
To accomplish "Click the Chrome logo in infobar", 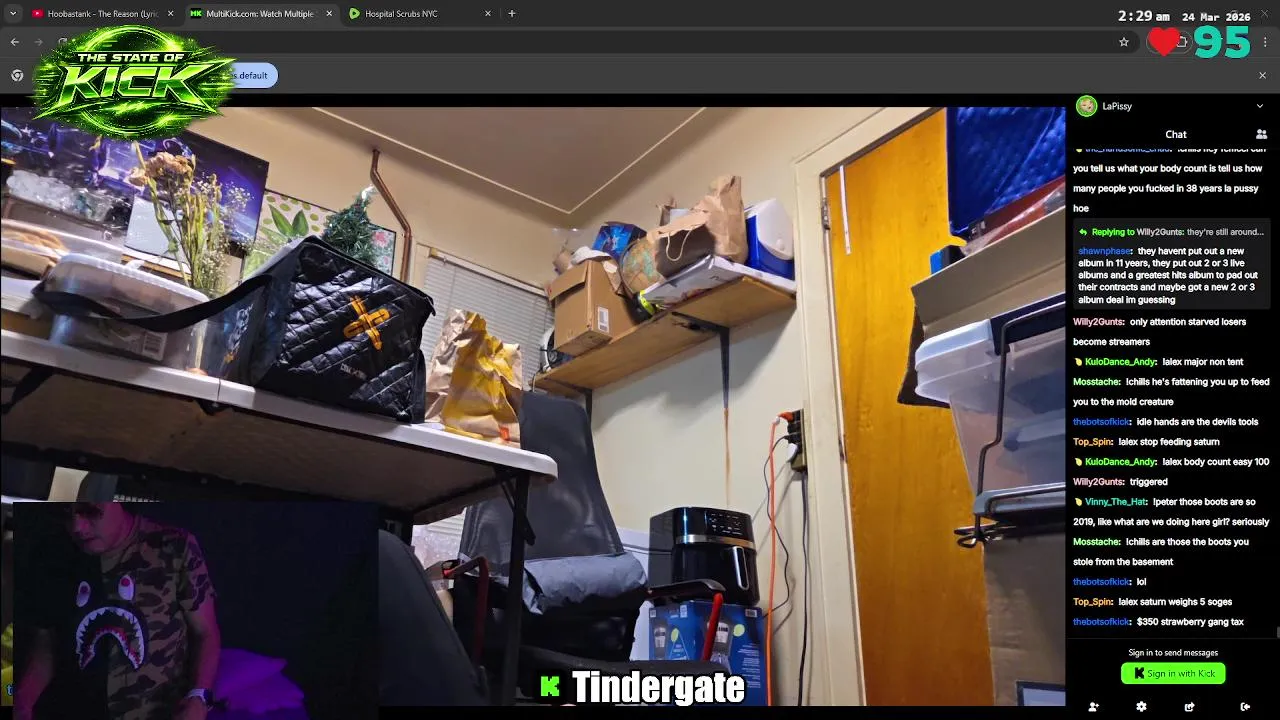I will 17,75.
